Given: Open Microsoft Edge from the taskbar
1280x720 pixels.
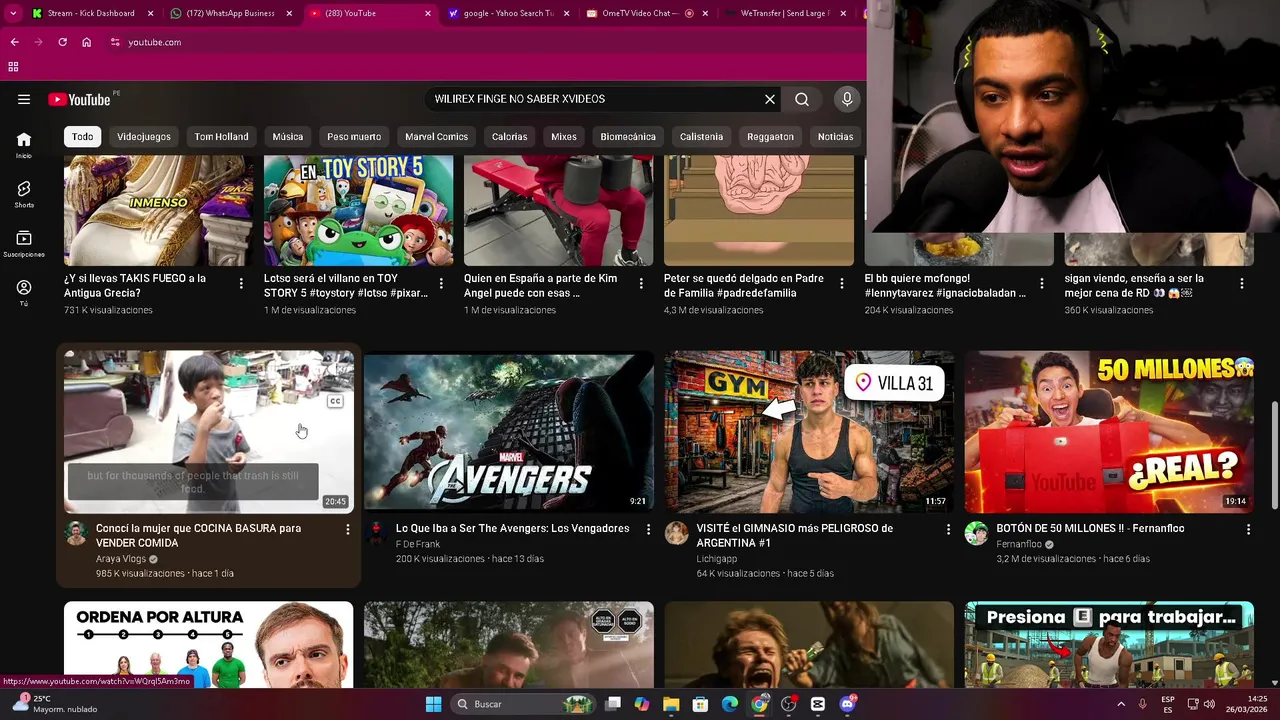Looking at the screenshot, I should tap(730, 704).
